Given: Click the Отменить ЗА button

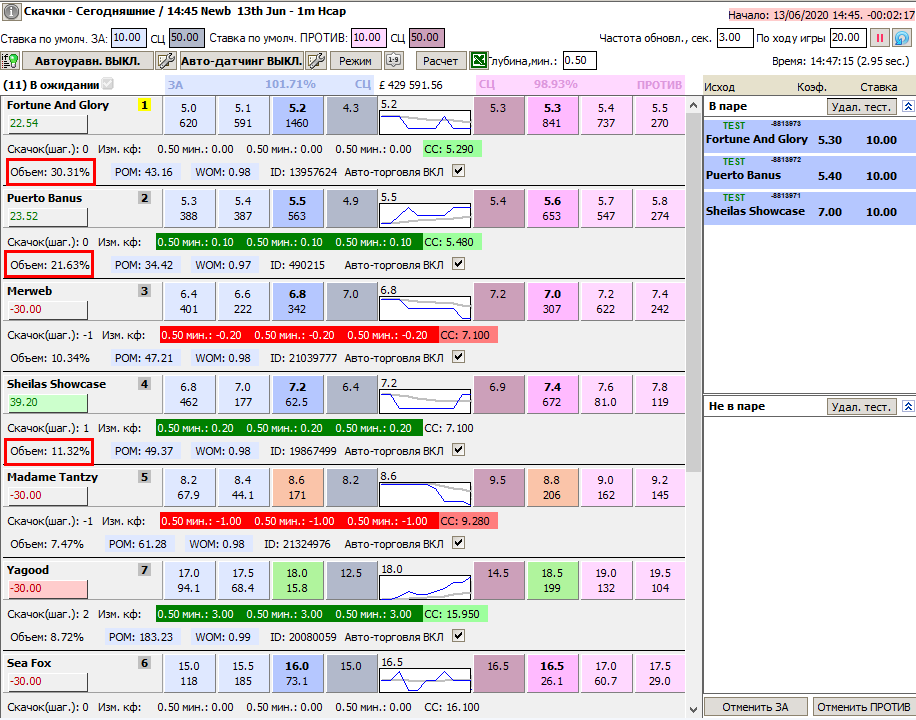Looking at the screenshot, I should click(x=755, y=707).
